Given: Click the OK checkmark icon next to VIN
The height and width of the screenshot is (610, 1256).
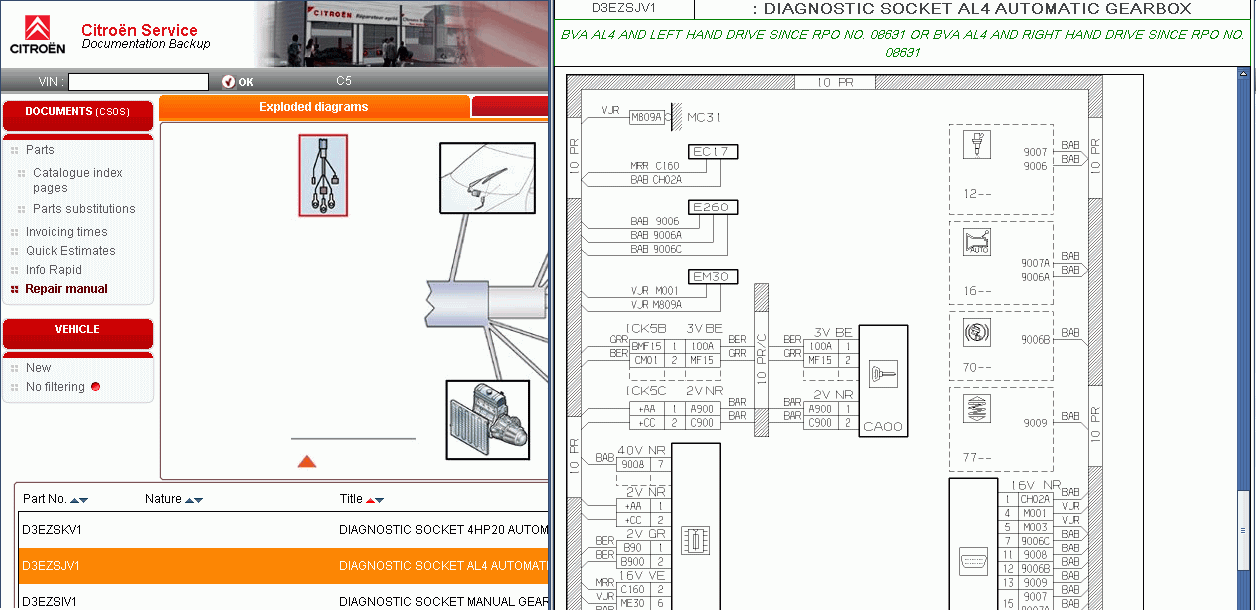Looking at the screenshot, I should point(228,82).
